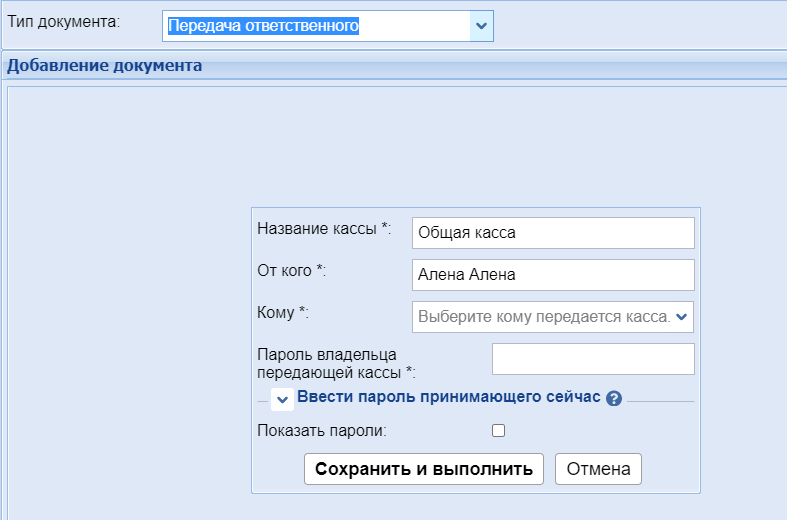Click the Пароль владельца передающей кассы label
The height and width of the screenshot is (520, 787).
(x=336, y=363)
